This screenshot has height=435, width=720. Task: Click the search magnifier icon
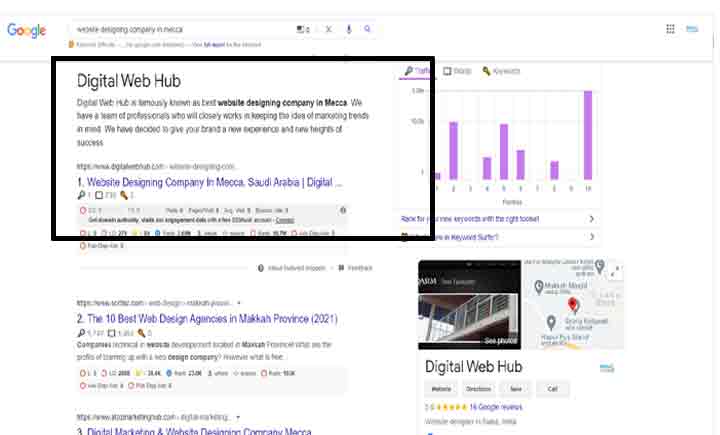[367, 30]
